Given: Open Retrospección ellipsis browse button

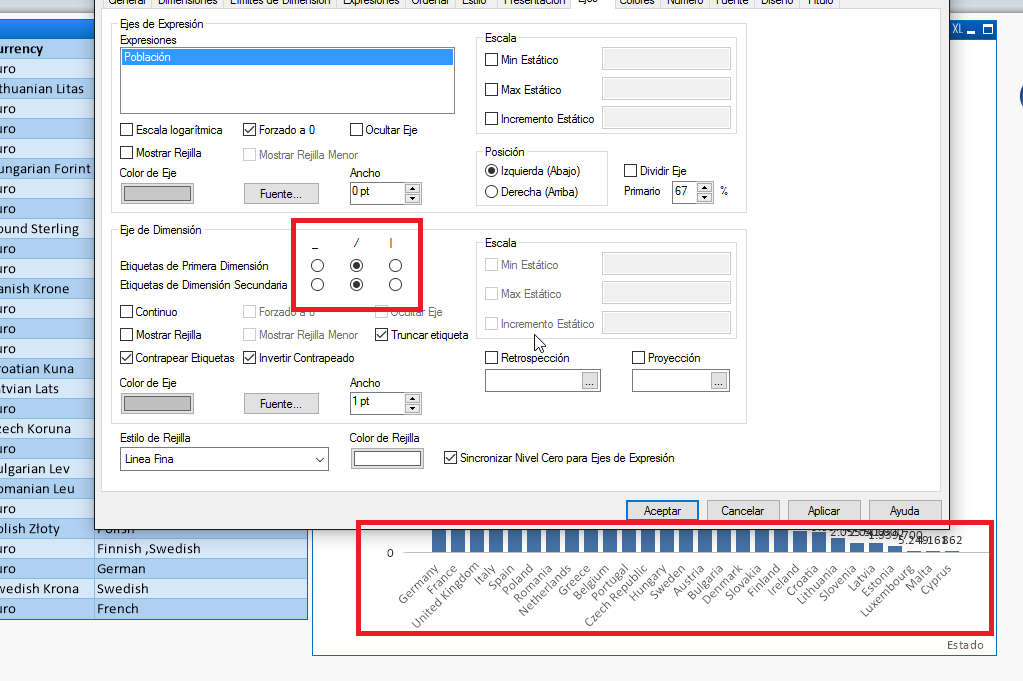Looking at the screenshot, I should click(x=590, y=382).
